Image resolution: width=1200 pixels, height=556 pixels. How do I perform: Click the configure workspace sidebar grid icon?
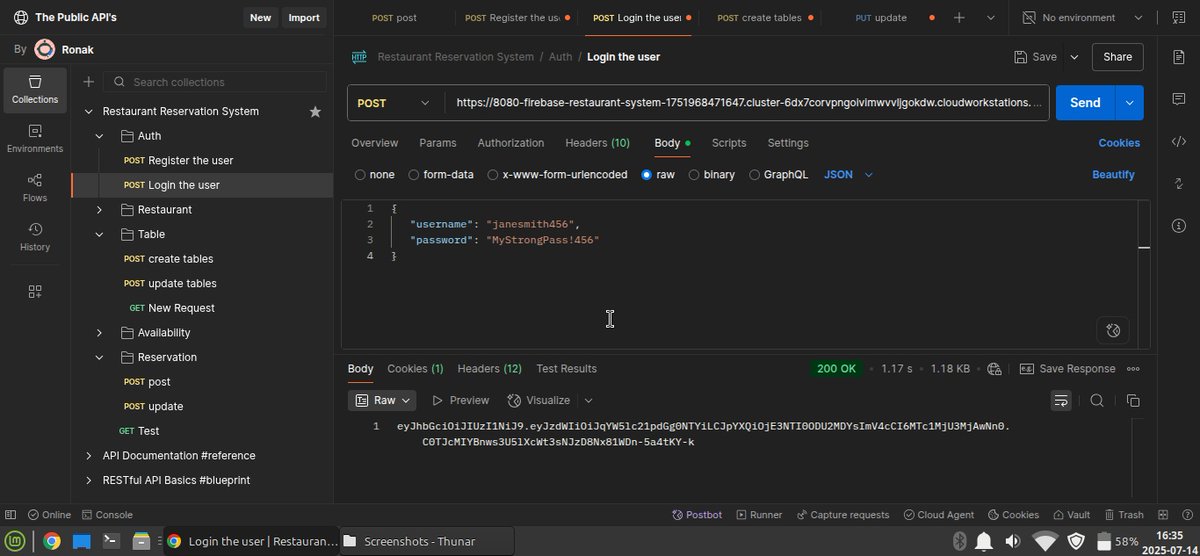[35, 291]
